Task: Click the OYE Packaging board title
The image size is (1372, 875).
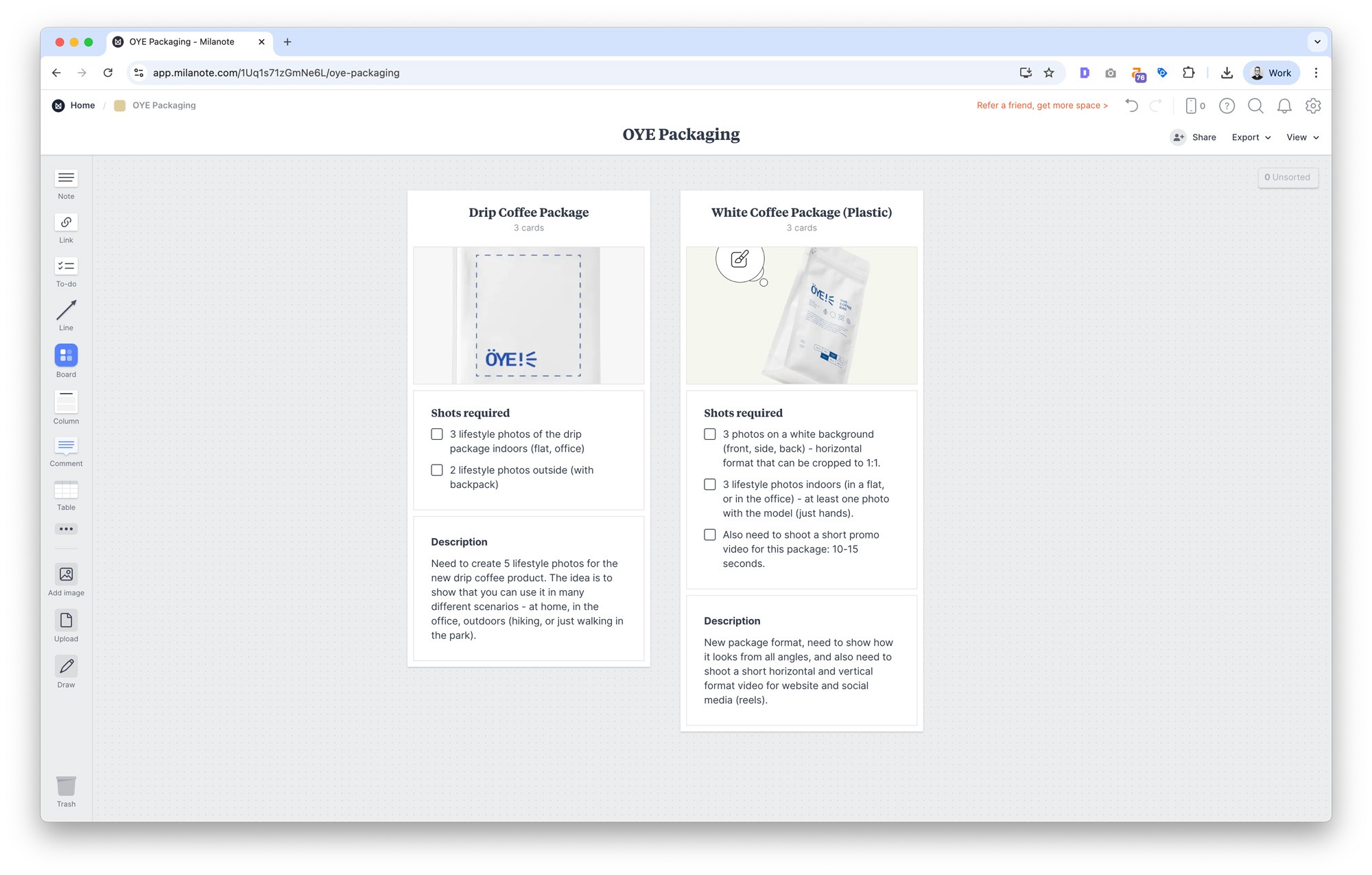Action: [x=681, y=135]
